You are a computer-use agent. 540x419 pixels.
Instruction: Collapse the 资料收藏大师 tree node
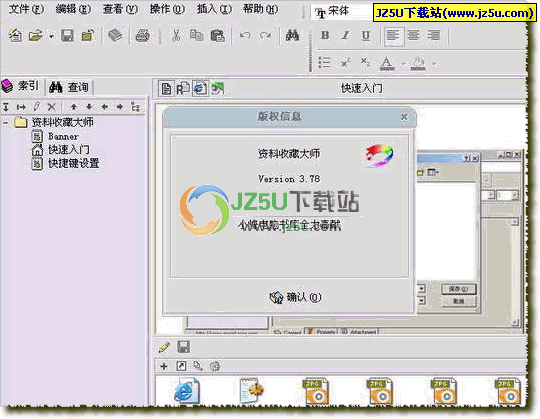[x=6, y=122]
